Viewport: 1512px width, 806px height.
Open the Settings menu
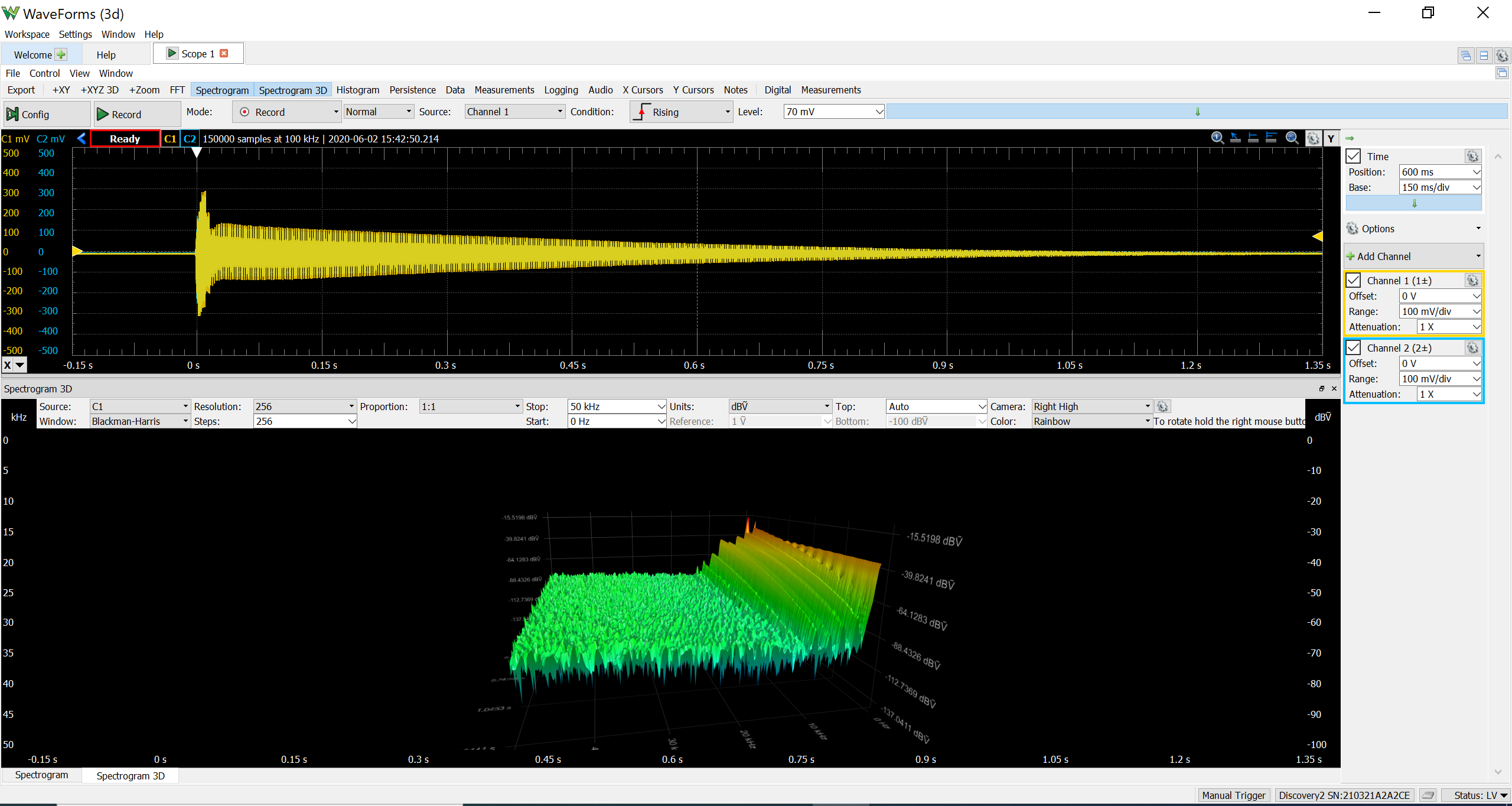75,34
